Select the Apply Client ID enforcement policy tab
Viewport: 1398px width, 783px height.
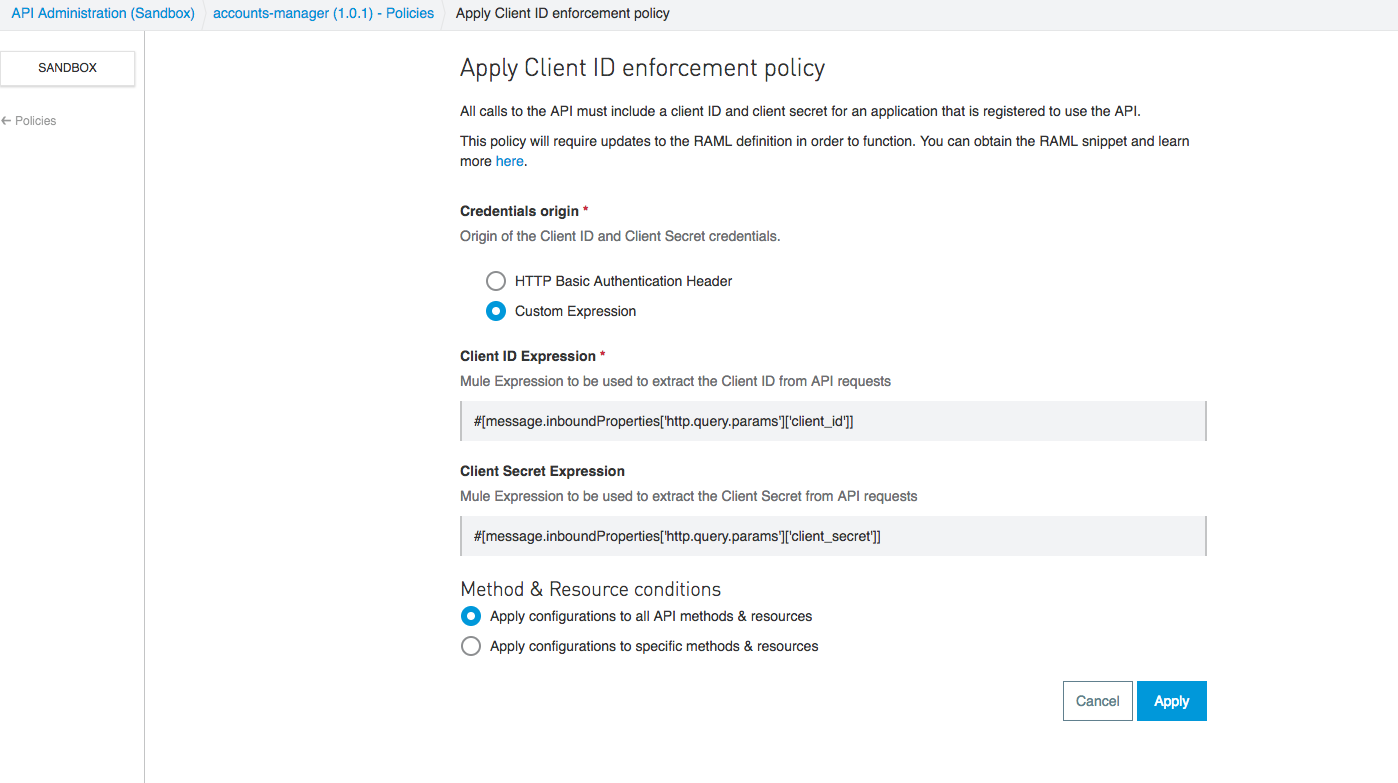561,13
